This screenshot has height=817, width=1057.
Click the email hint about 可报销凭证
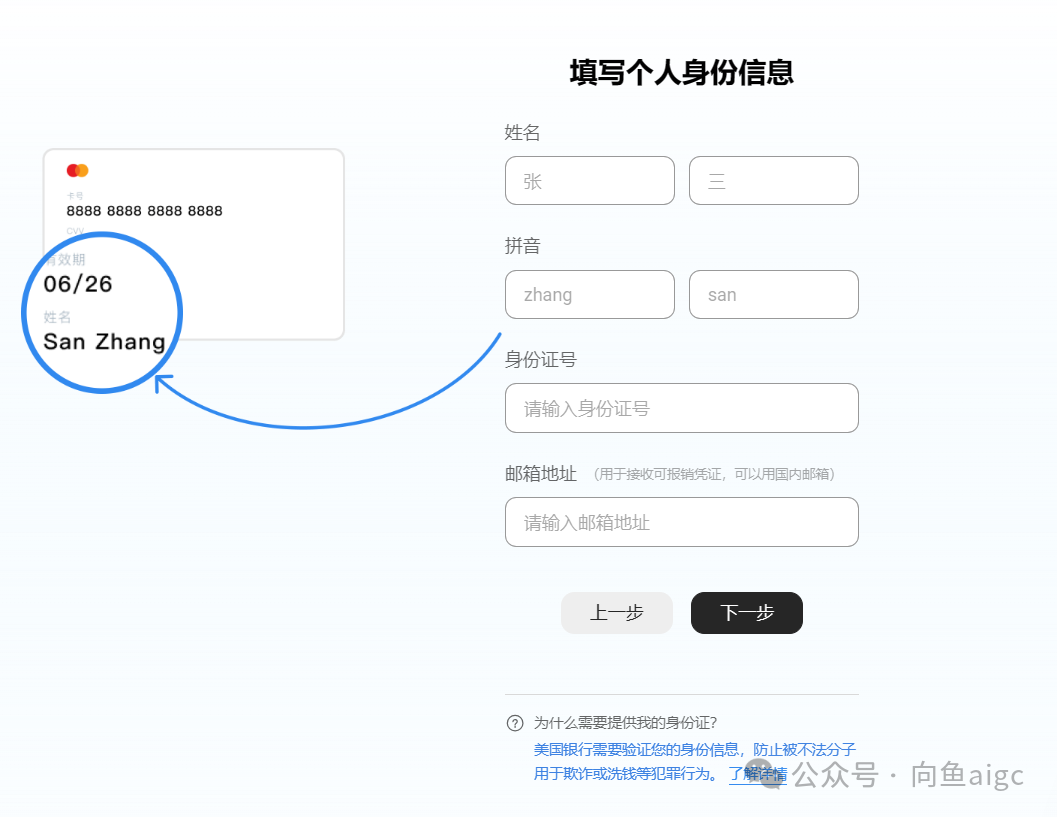[714, 474]
